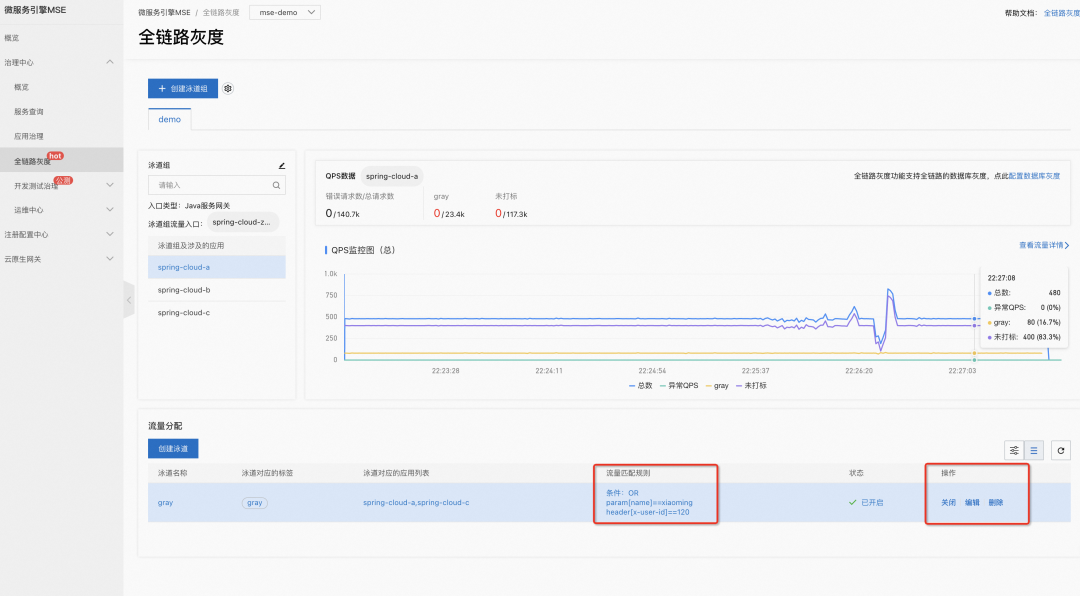Click the spring-cloud-z... entry tag
The image size is (1080, 596).
tap(242, 222)
